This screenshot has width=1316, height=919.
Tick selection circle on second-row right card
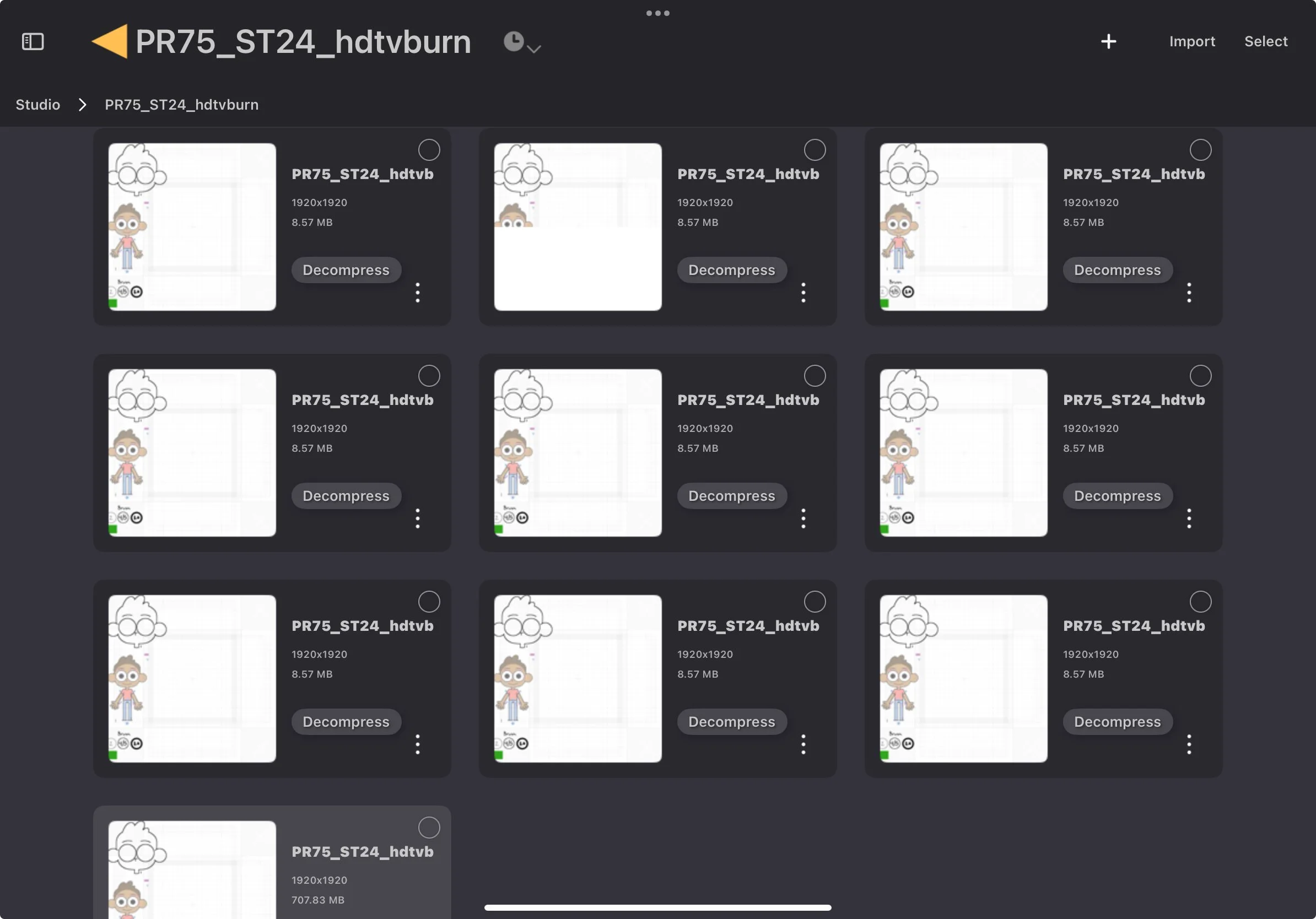pos(1200,376)
